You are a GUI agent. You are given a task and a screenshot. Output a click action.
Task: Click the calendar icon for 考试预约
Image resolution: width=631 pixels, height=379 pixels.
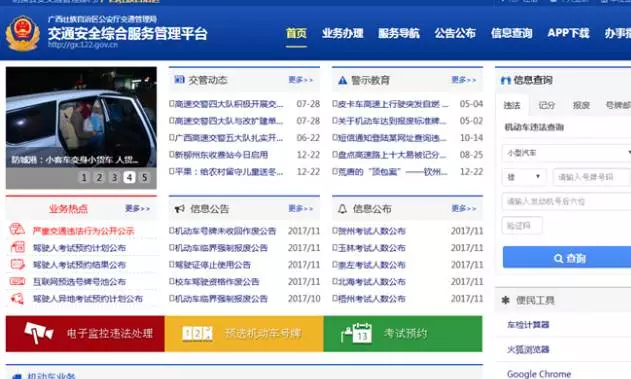click(x=357, y=333)
